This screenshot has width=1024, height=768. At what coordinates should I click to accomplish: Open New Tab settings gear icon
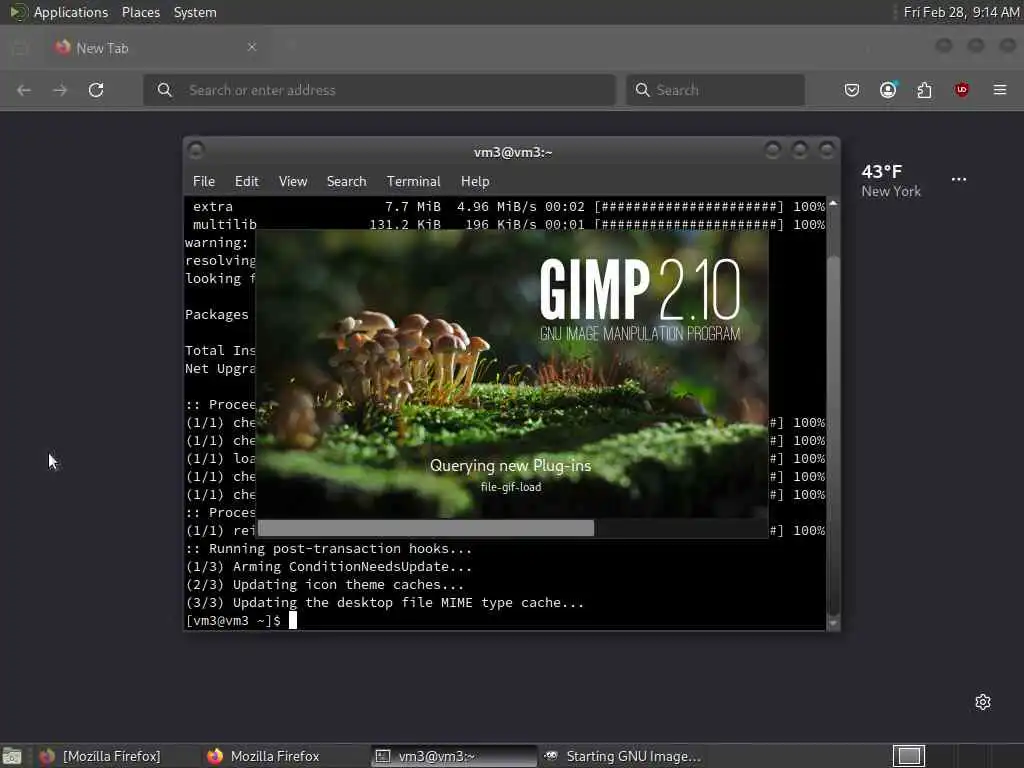(983, 702)
